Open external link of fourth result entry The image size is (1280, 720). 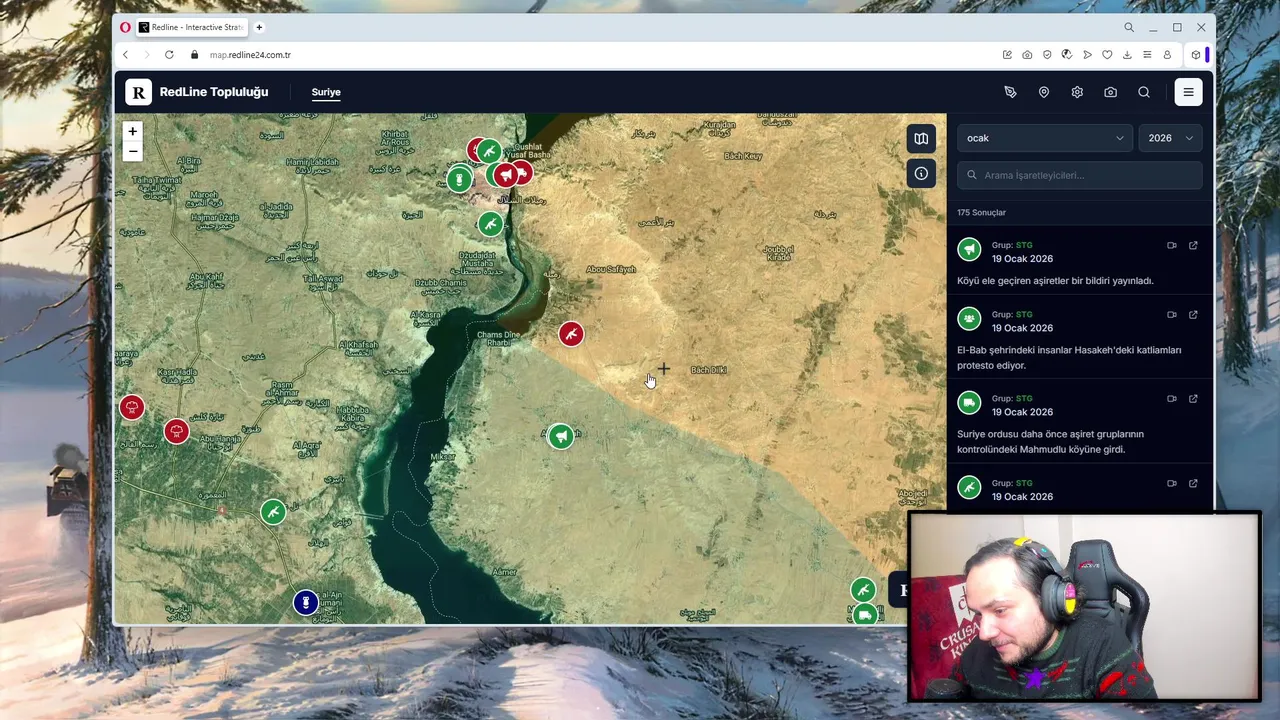(x=1193, y=483)
